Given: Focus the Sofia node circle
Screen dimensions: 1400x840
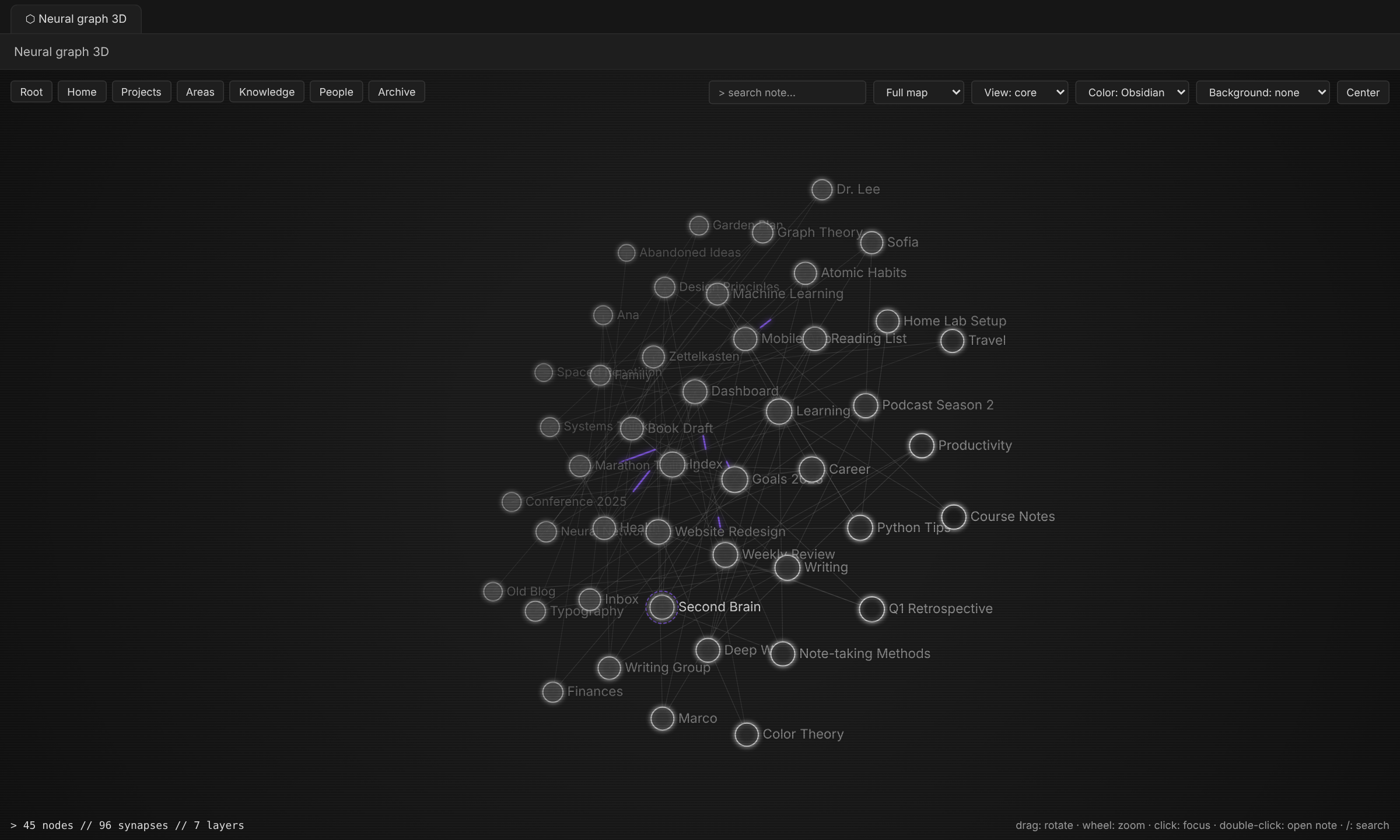Looking at the screenshot, I should click(871, 243).
